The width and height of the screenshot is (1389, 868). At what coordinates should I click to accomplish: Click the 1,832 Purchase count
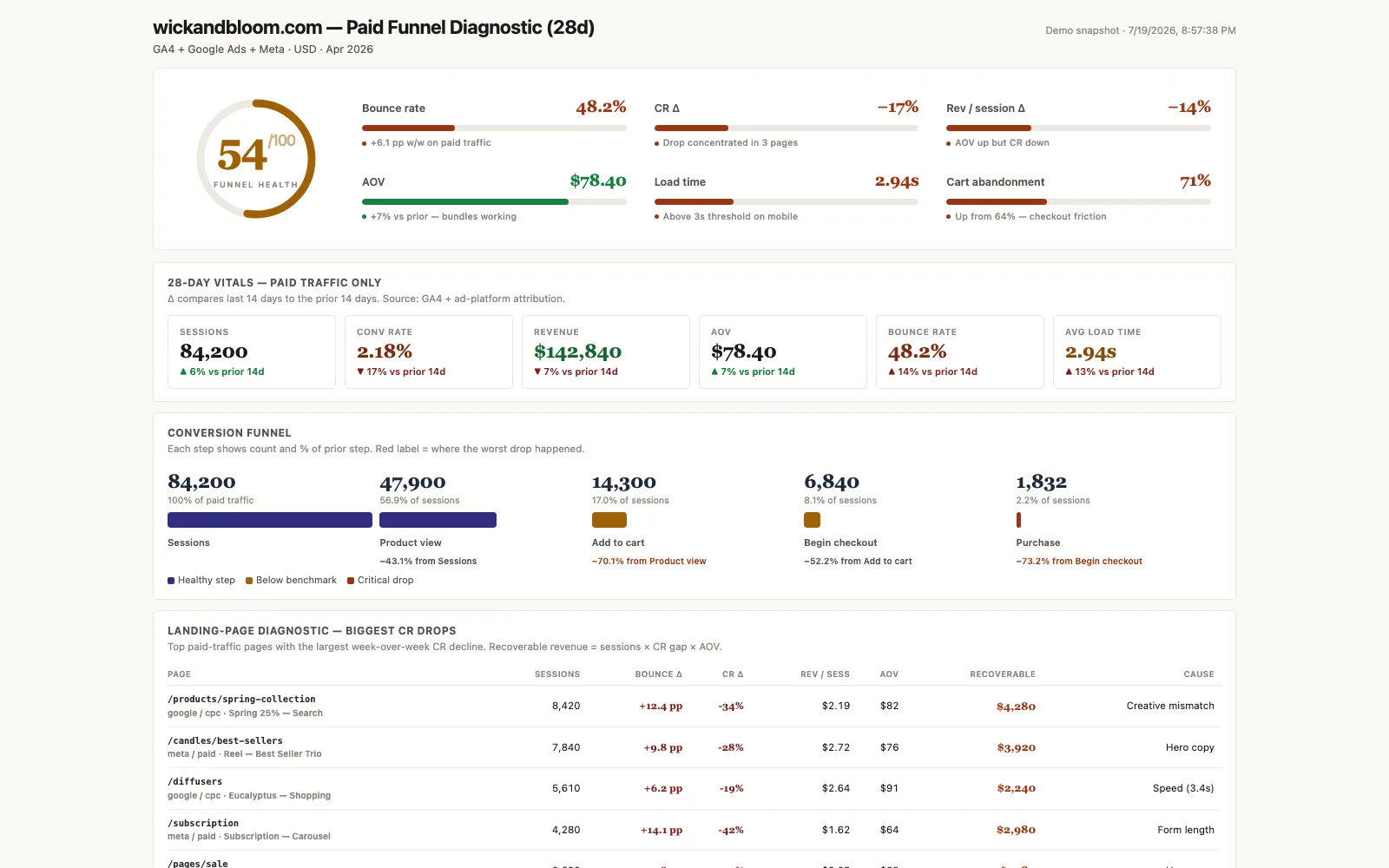(x=1042, y=482)
